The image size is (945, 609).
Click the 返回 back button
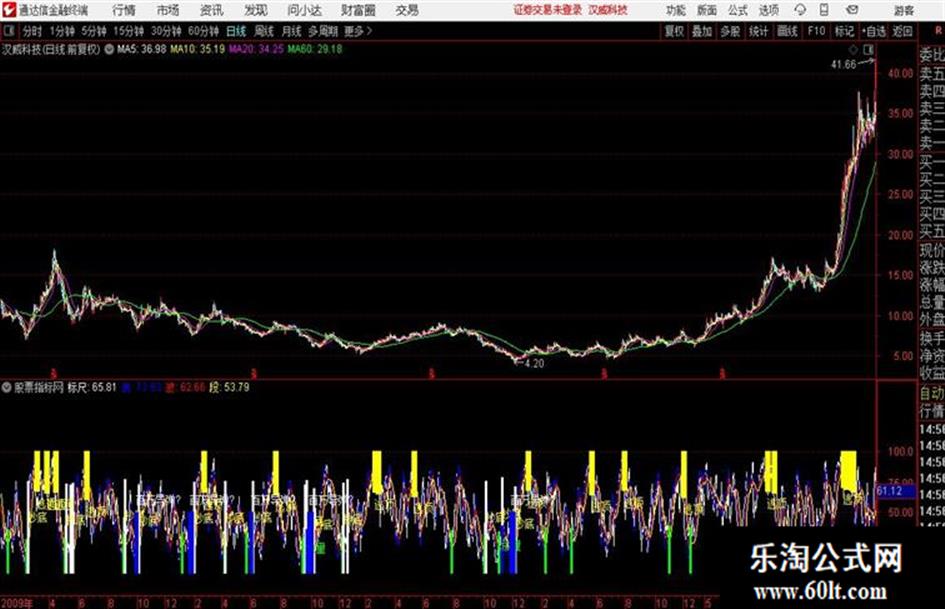point(902,31)
